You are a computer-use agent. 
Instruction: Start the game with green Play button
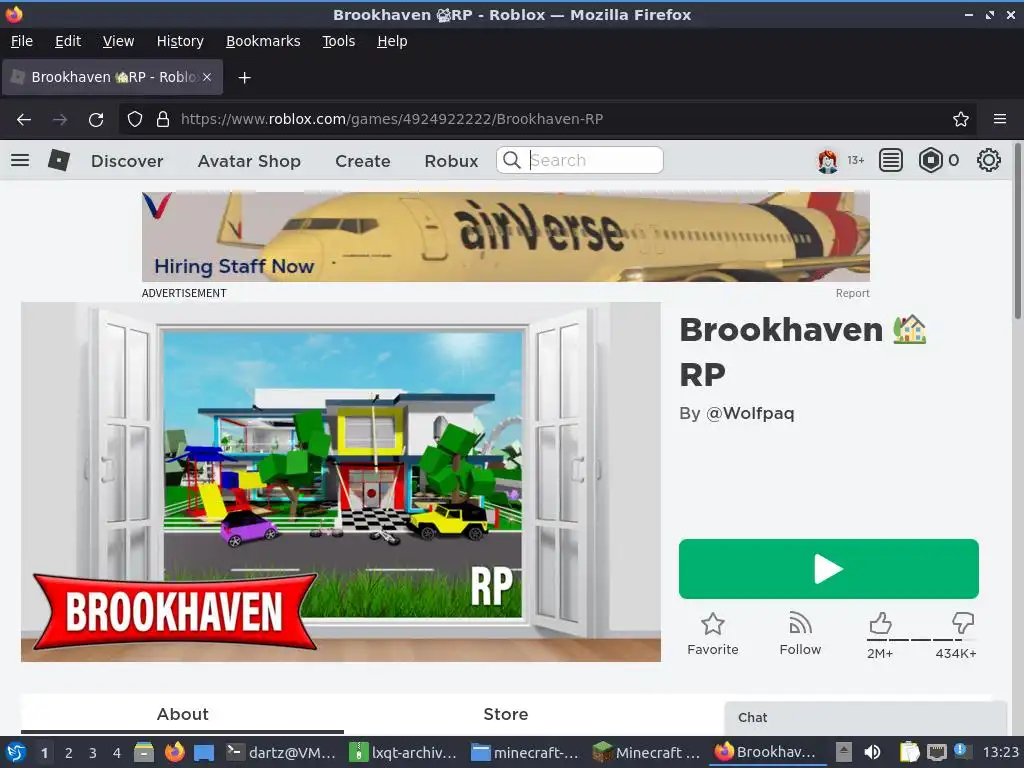click(829, 569)
